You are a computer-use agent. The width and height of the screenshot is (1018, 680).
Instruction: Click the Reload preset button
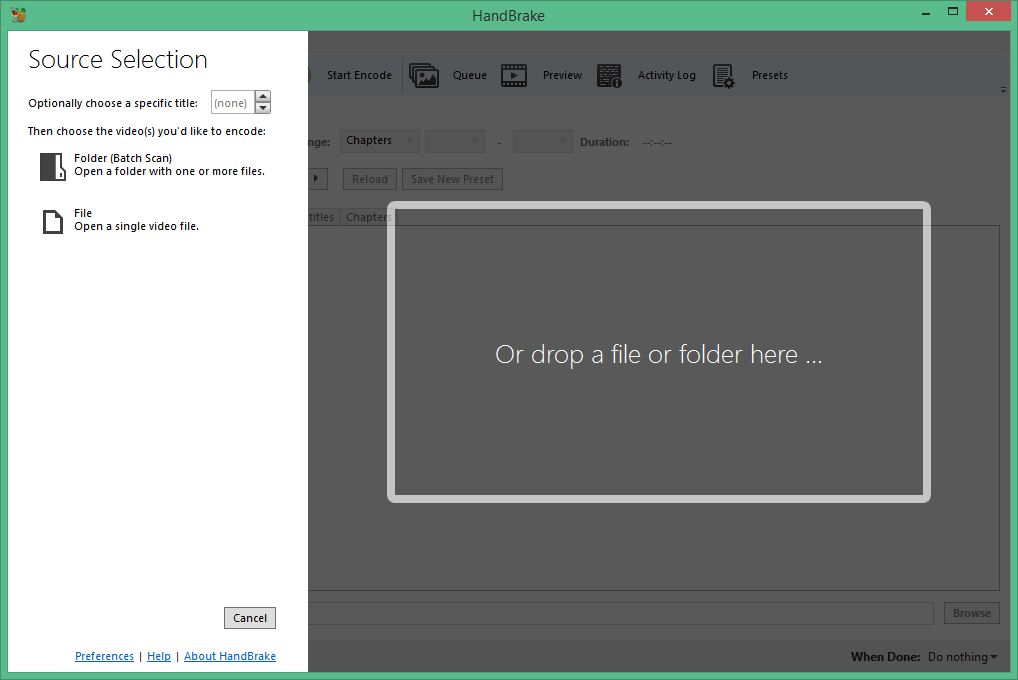[x=369, y=179]
